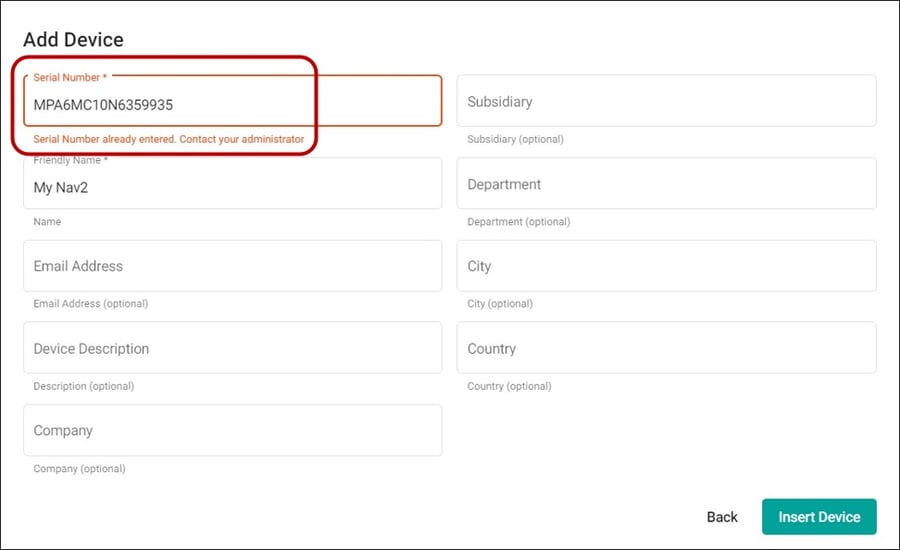Click the Subsidiary (optional) helper text
The width and height of the screenshot is (900, 550).
click(515, 139)
